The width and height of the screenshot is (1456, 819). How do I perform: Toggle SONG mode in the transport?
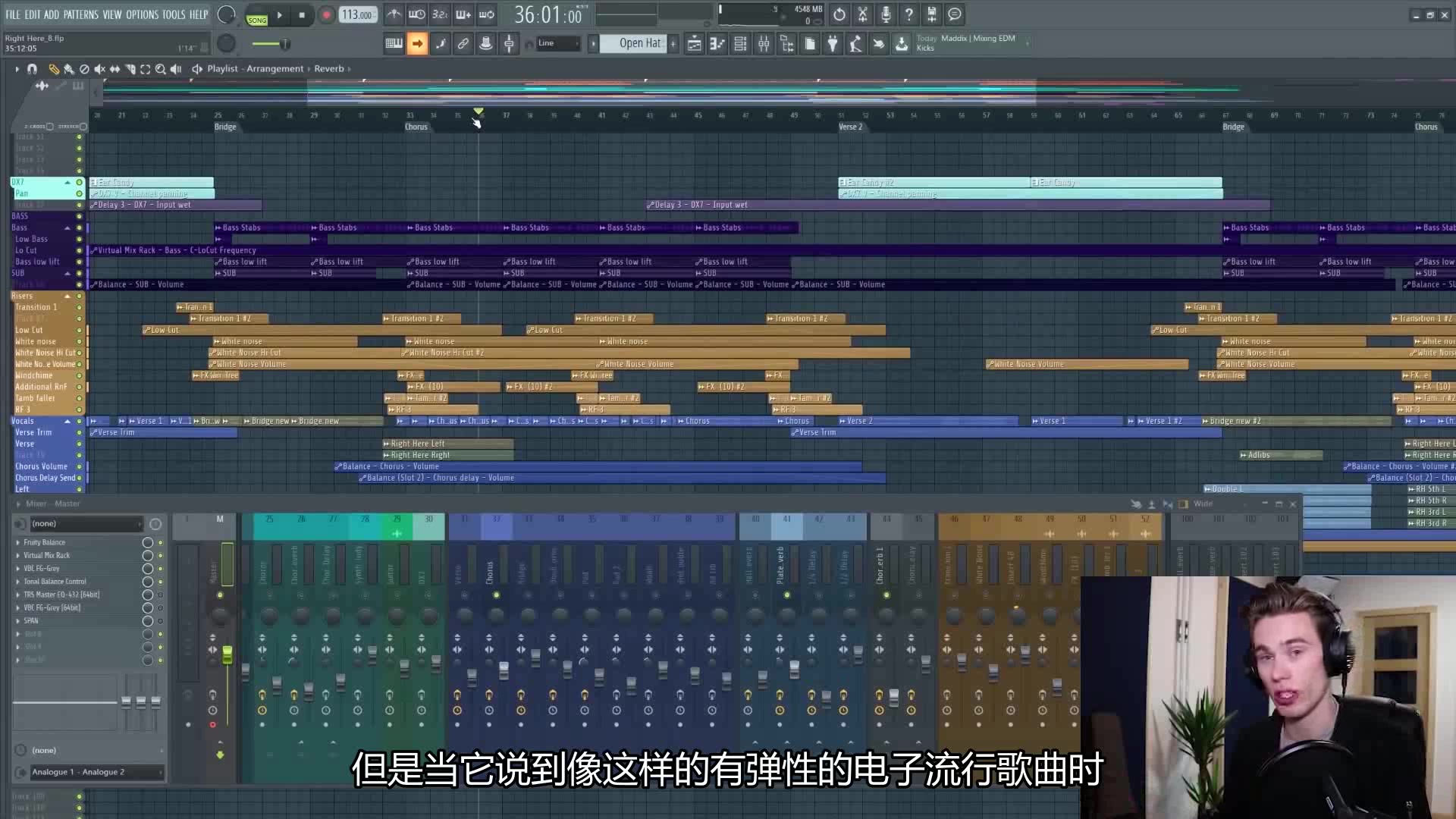pyautogui.click(x=257, y=19)
